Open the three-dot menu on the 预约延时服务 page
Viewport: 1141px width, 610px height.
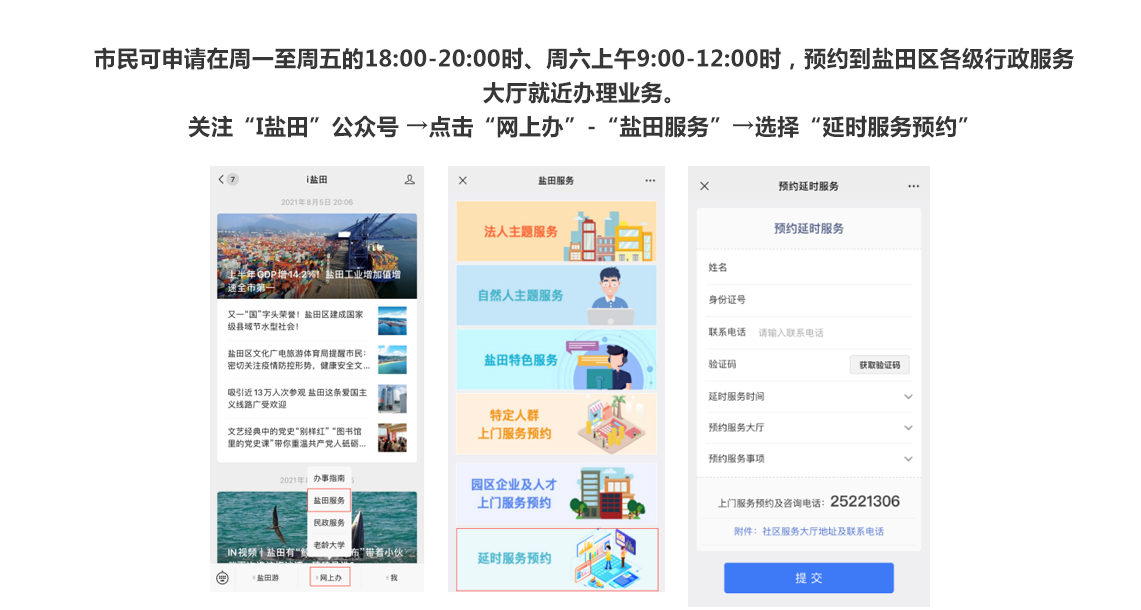click(x=912, y=186)
